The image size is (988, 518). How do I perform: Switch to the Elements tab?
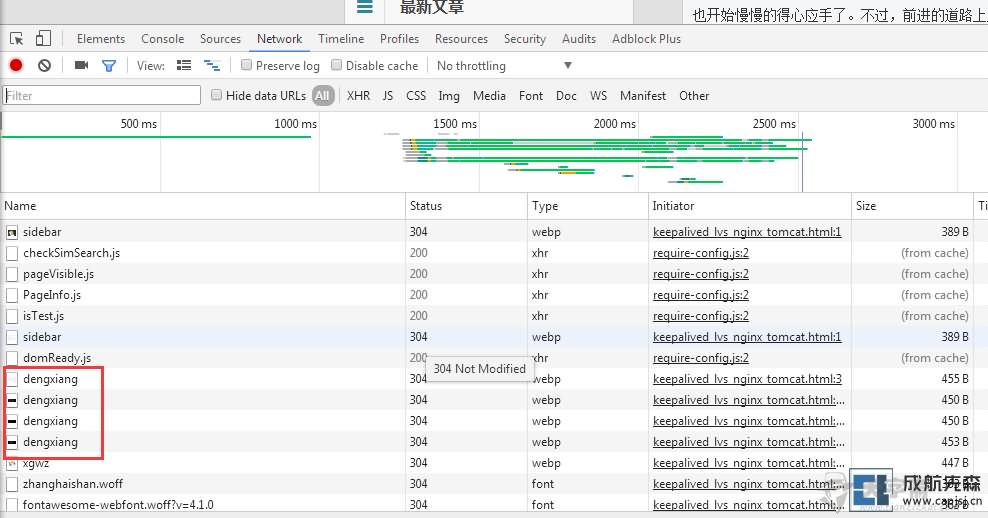[101, 38]
